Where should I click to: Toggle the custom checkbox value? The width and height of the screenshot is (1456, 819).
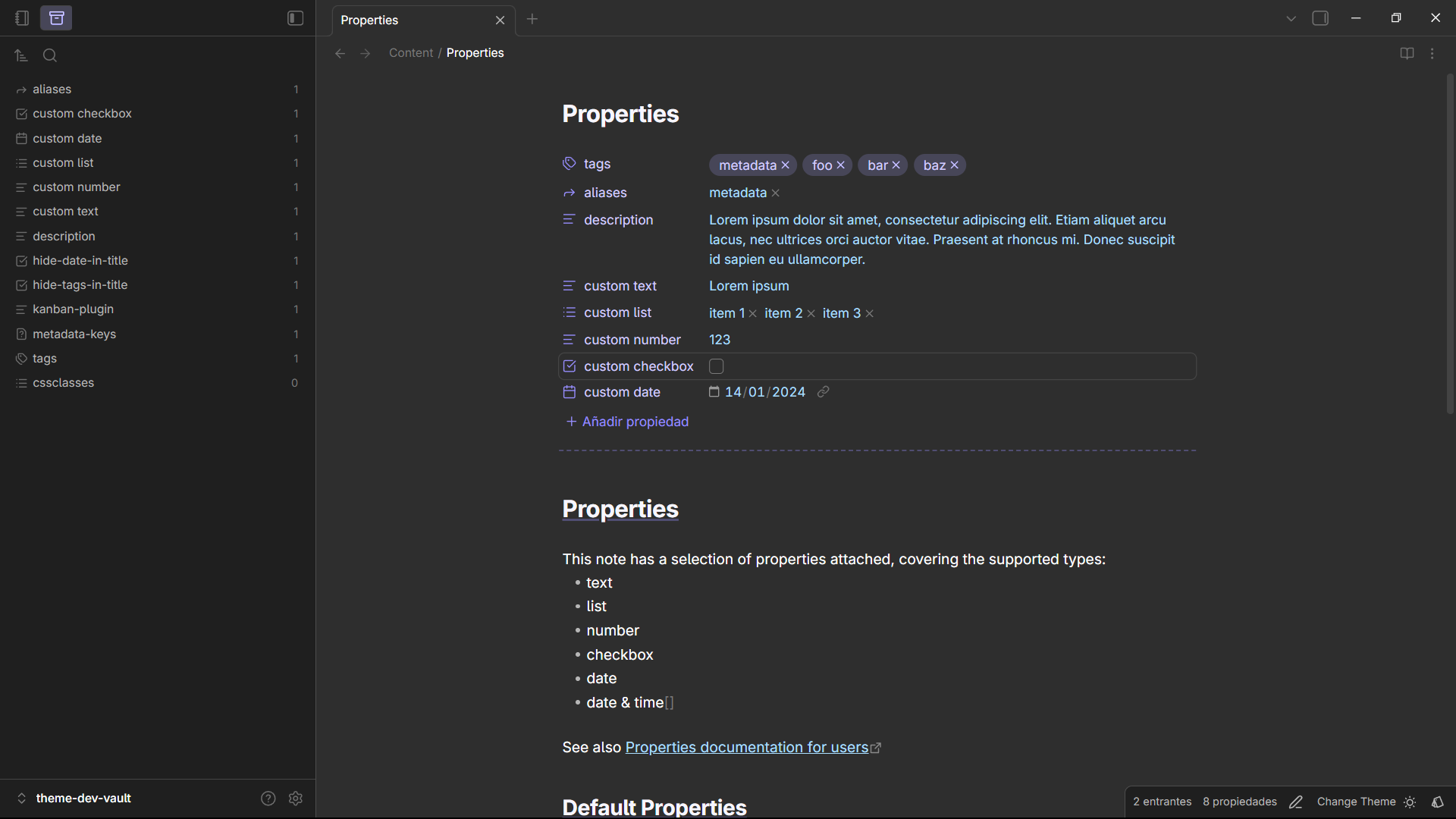[x=716, y=366]
